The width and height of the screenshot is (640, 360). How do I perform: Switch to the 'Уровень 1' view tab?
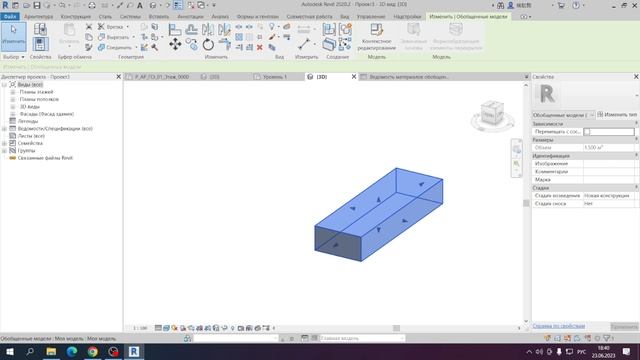point(274,77)
